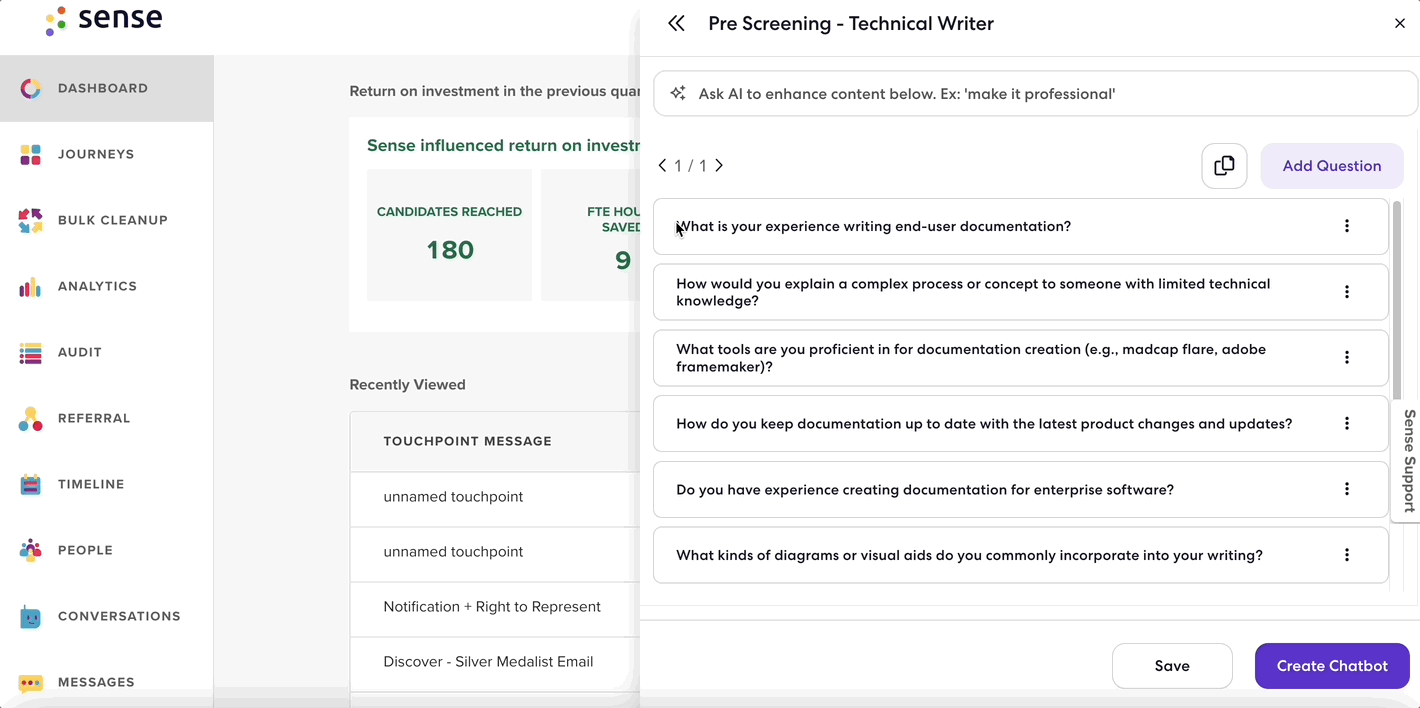1420x708 pixels.
Task: Open the Sense Support side tab
Action: point(1408,461)
